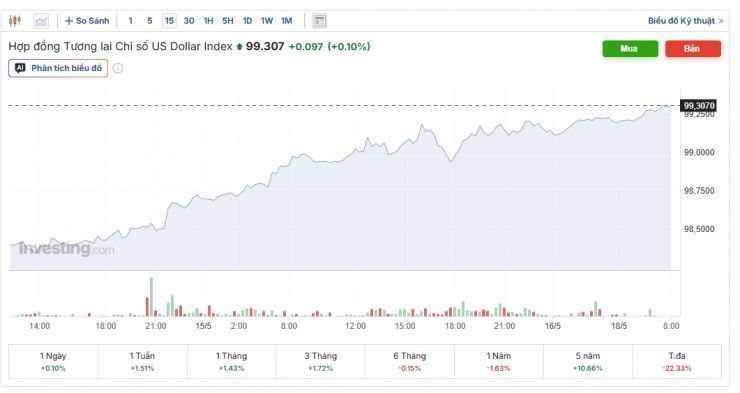
Task: Click the price 99.307 value
Action: pyautogui.click(x=265, y=46)
